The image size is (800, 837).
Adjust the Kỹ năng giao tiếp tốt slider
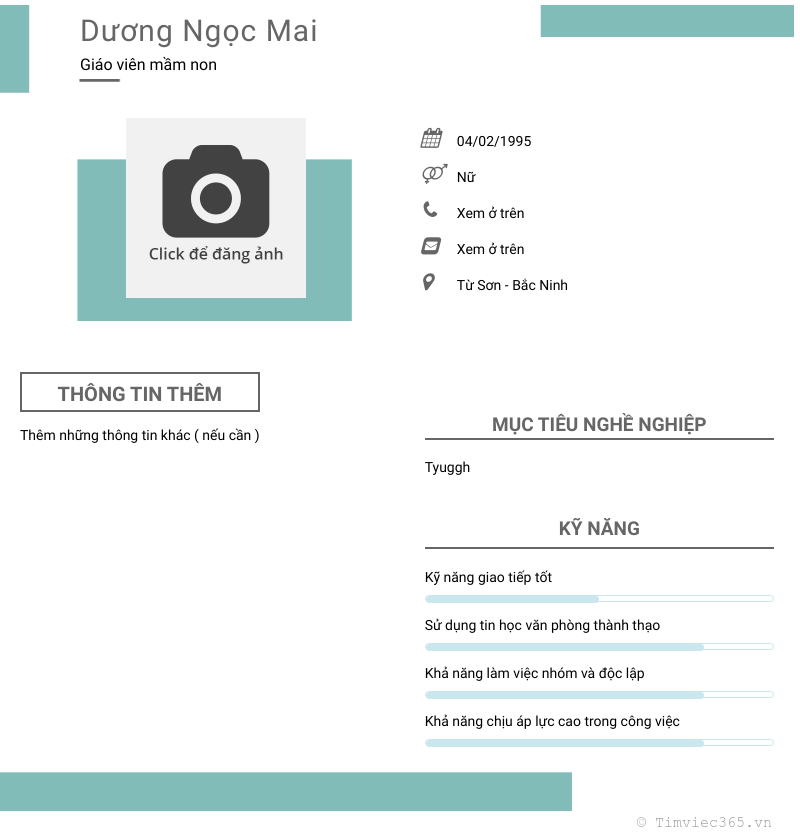[598, 599]
